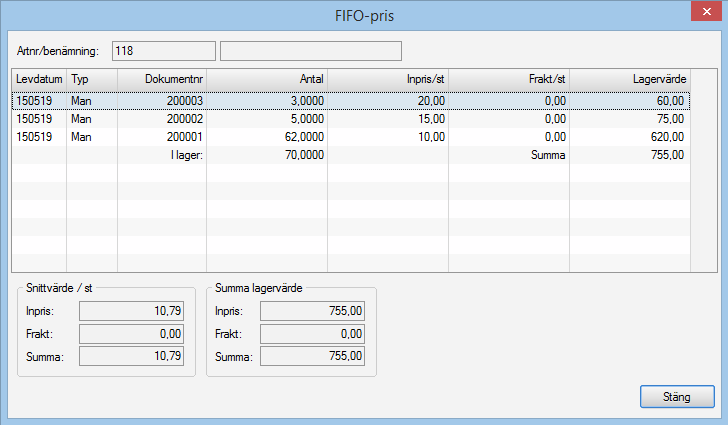
Task: Click the Summa lagervärde Frakt field
Action: point(313,333)
